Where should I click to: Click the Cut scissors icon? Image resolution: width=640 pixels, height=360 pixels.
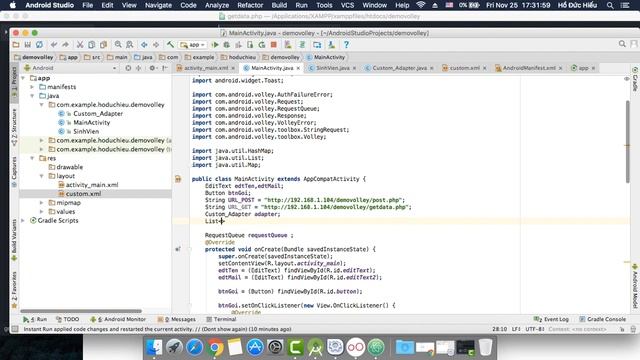click(80, 45)
